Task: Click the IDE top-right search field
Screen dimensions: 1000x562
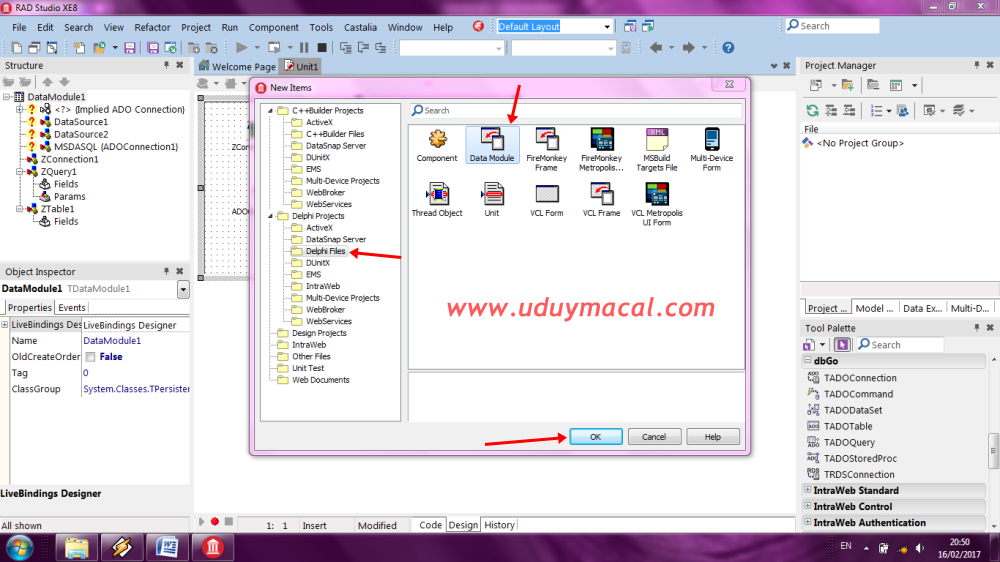Action: pyautogui.click(x=832, y=26)
